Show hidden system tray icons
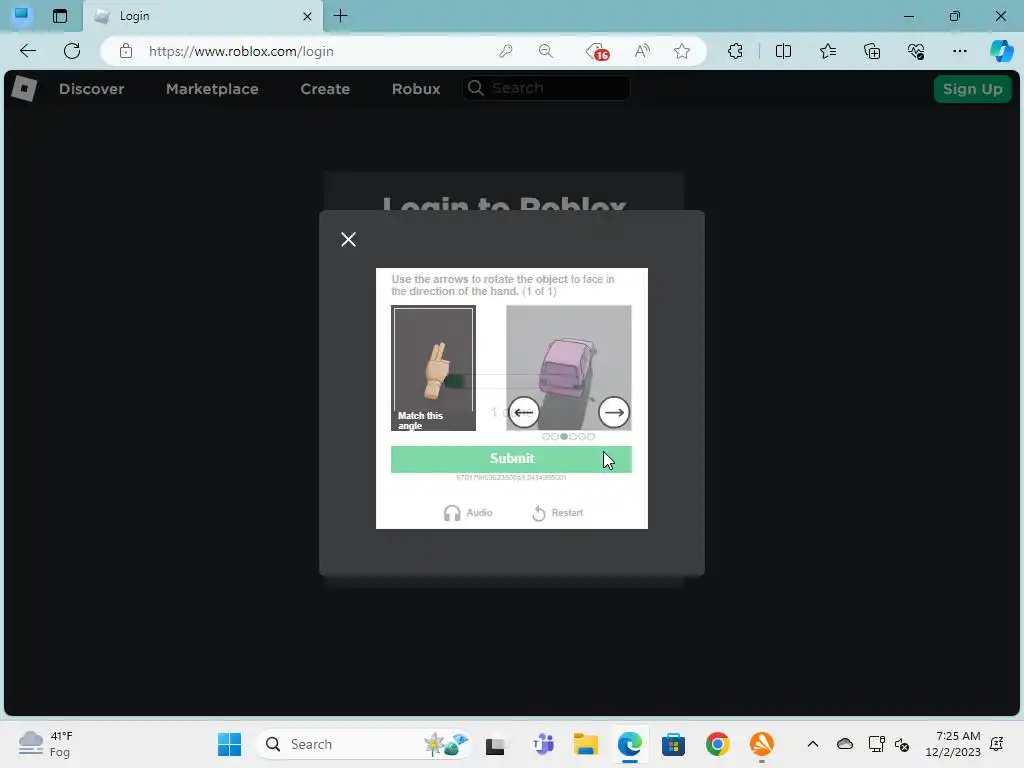 [812, 744]
